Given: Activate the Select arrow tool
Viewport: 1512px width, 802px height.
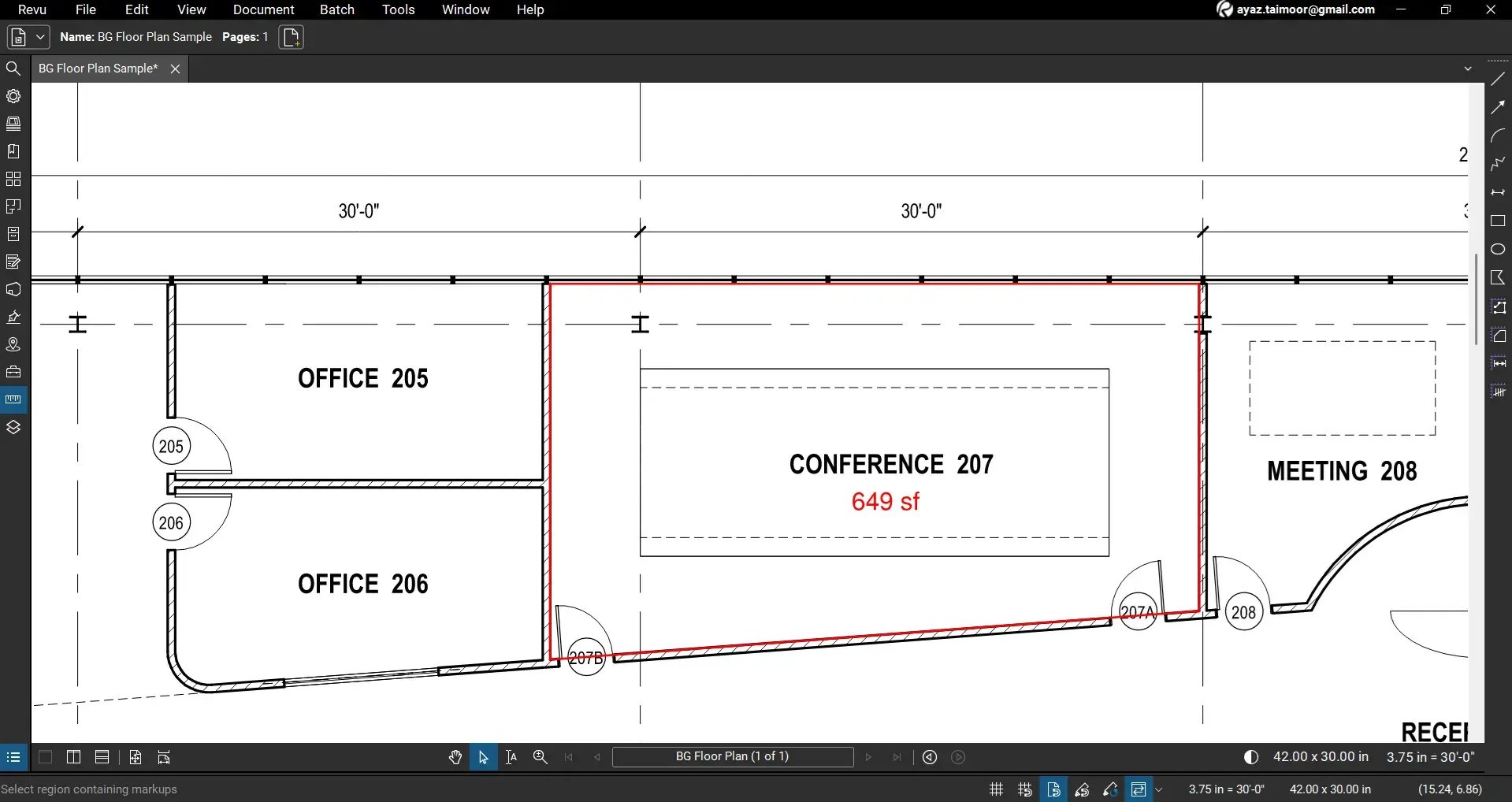Looking at the screenshot, I should tap(484, 757).
